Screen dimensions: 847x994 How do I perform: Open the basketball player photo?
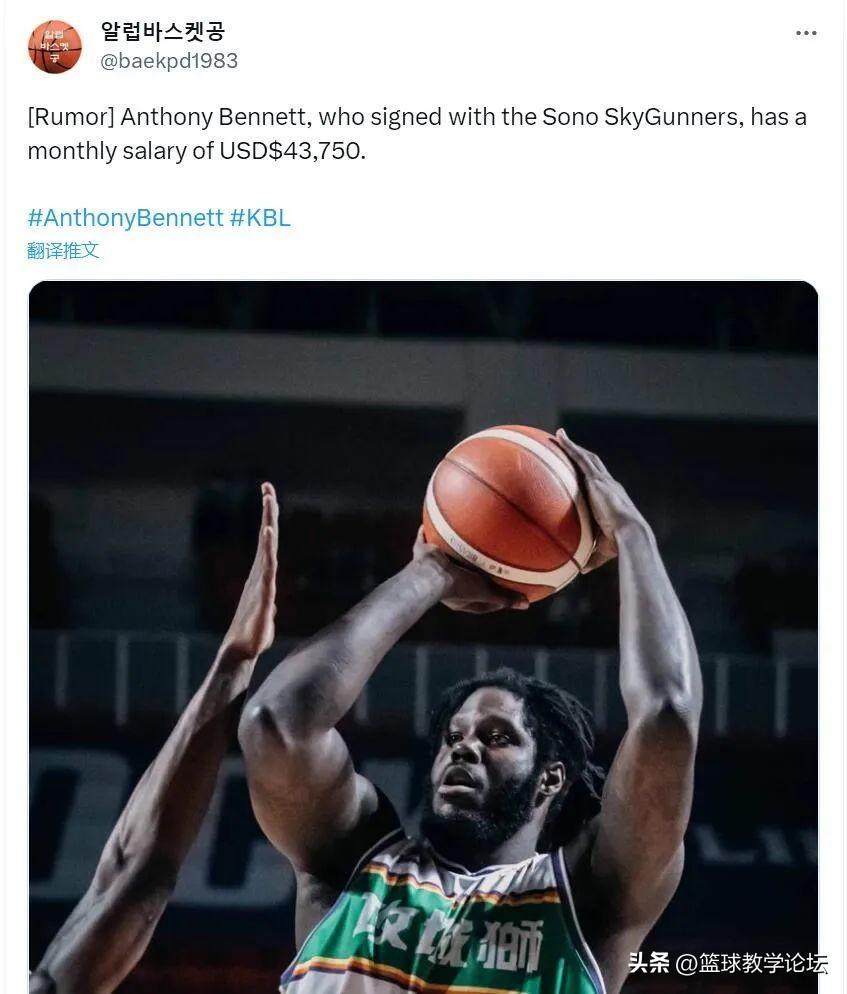pyautogui.click(x=424, y=636)
